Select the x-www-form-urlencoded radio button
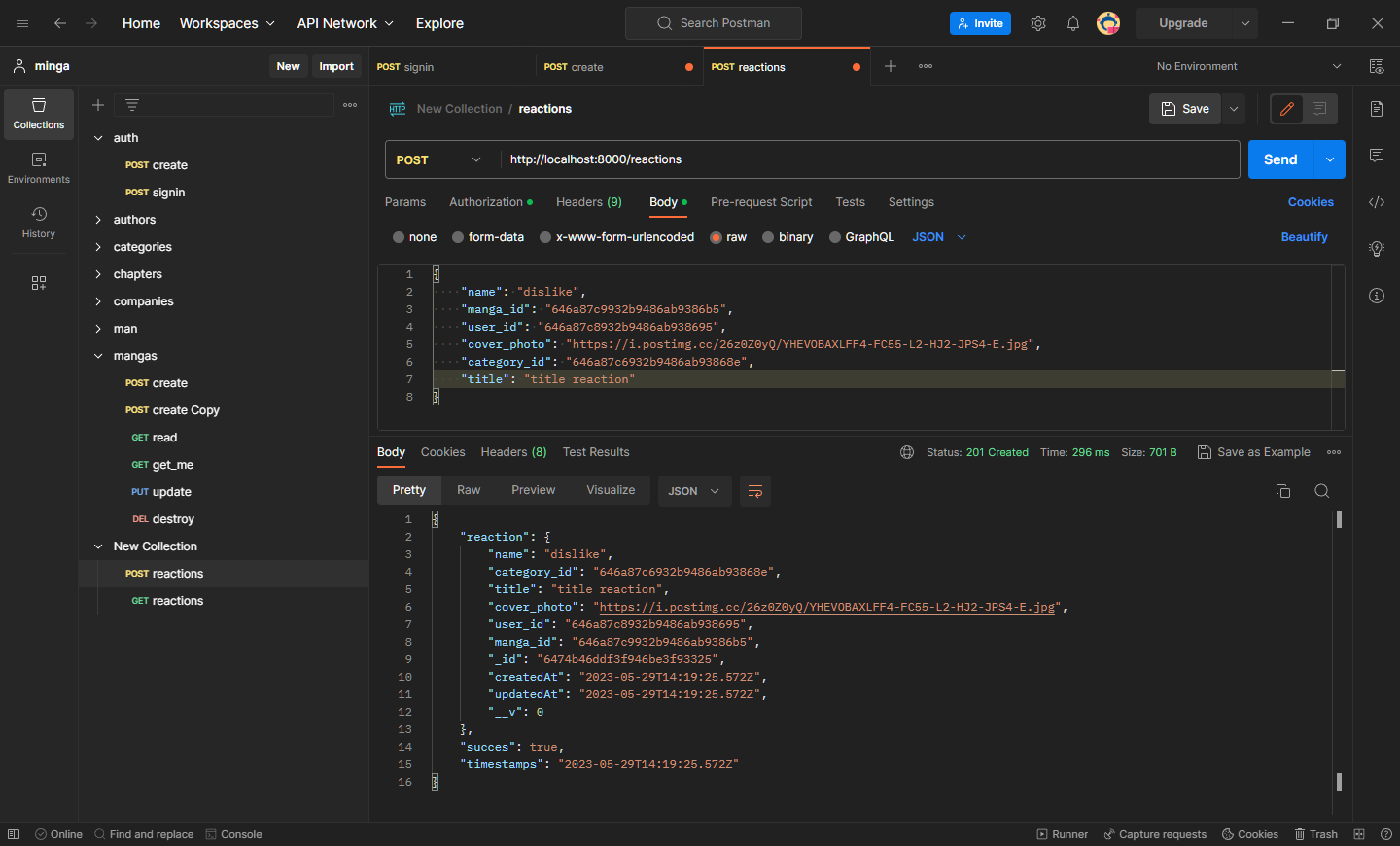Viewport: 1400px width, 846px height. (545, 237)
